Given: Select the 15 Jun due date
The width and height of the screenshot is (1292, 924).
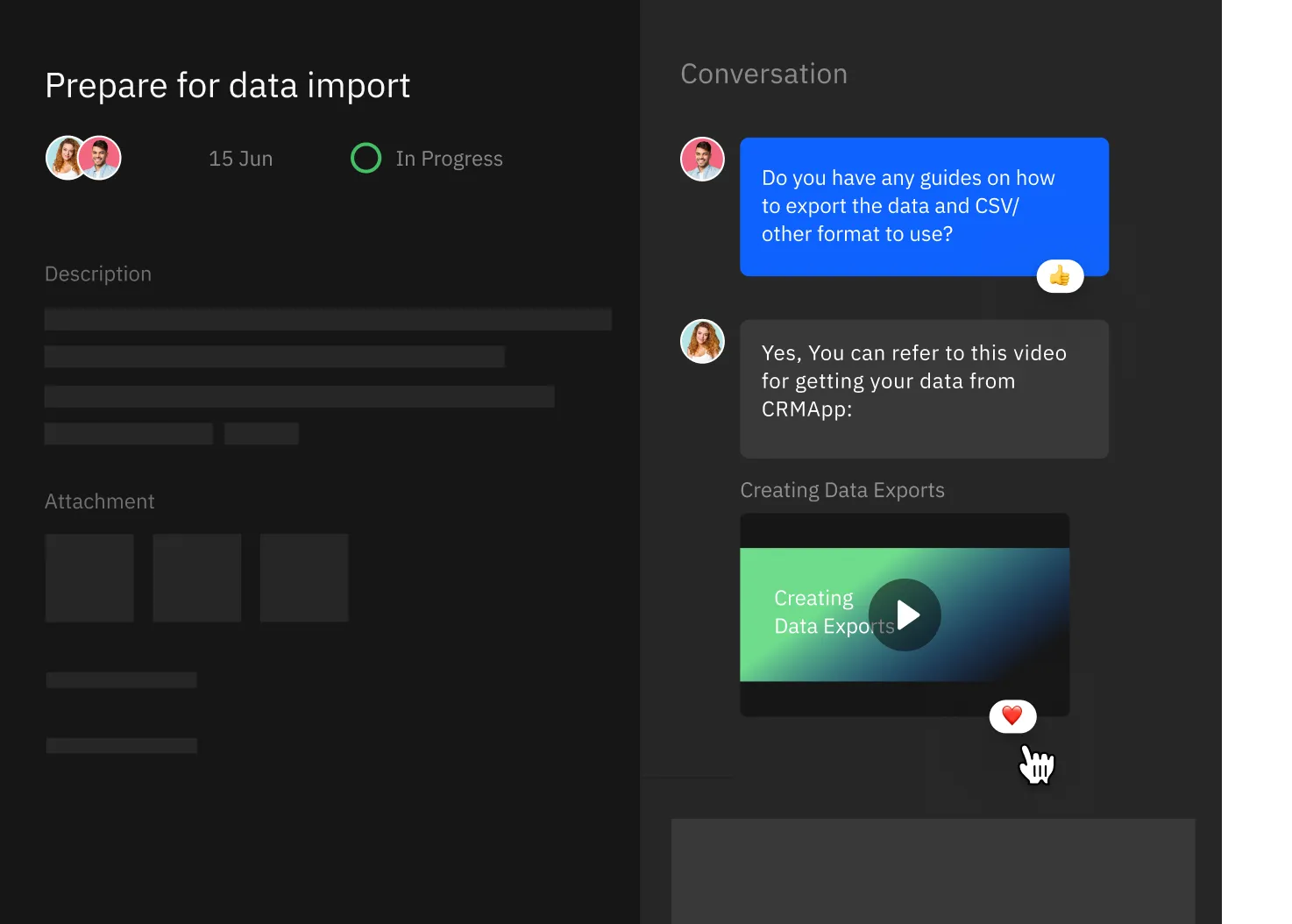Looking at the screenshot, I should pos(240,159).
